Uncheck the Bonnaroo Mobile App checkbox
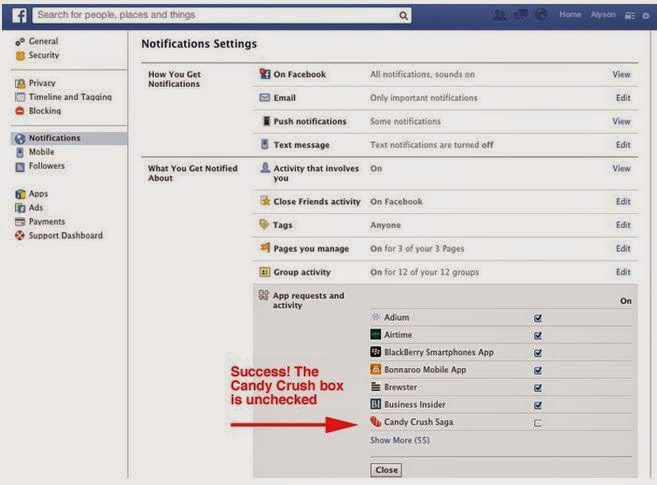This screenshot has width=657, height=485. (x=538, y=370)
